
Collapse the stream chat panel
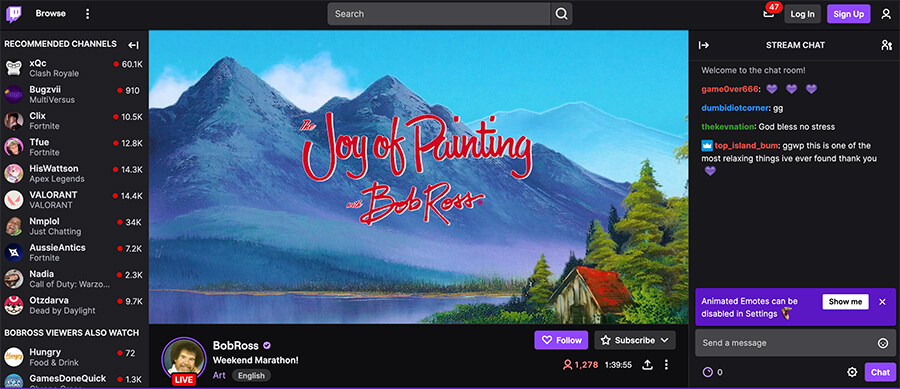704,45
